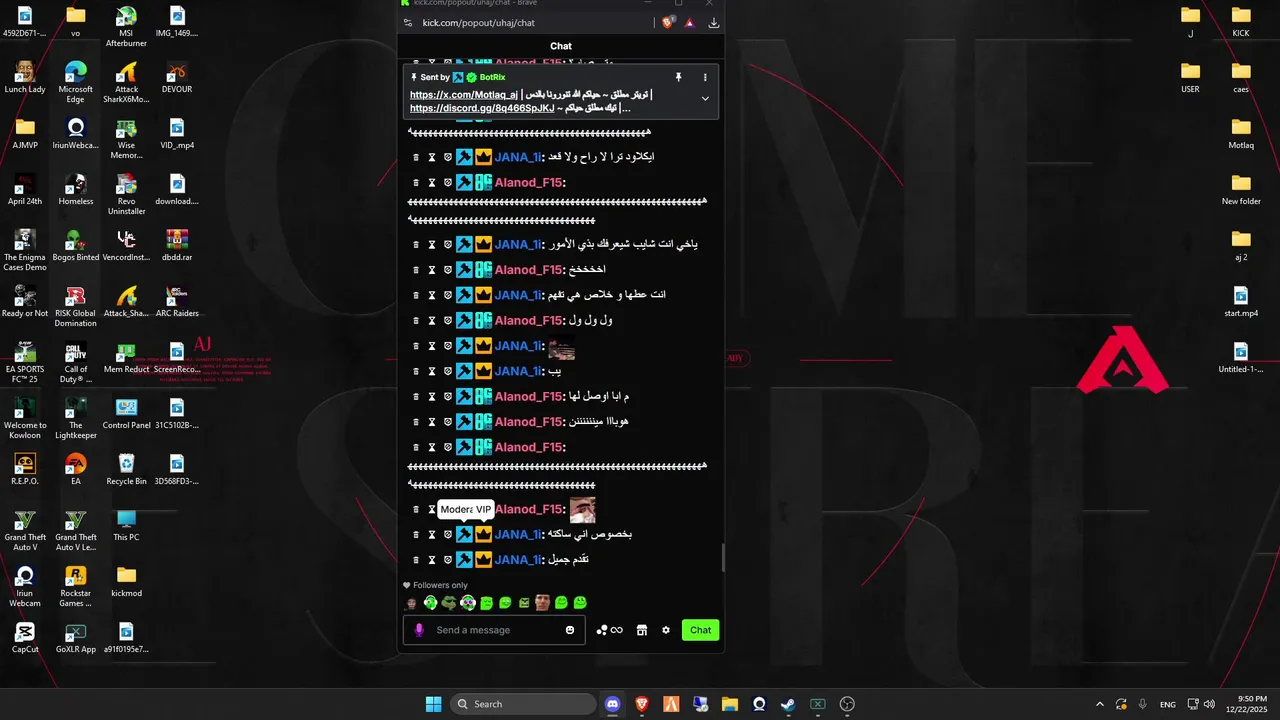Click JANA_1i username on 'تقدم جميل' message

(x=518, y=560)
